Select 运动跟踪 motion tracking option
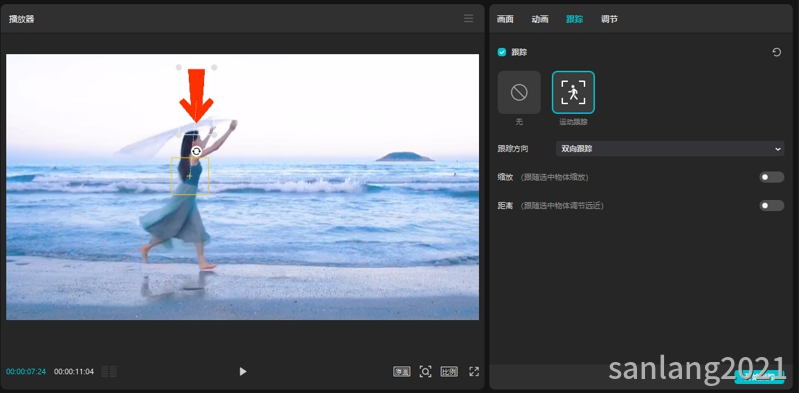Viewport: 799px width, 393px height. [x=573, y=92]
